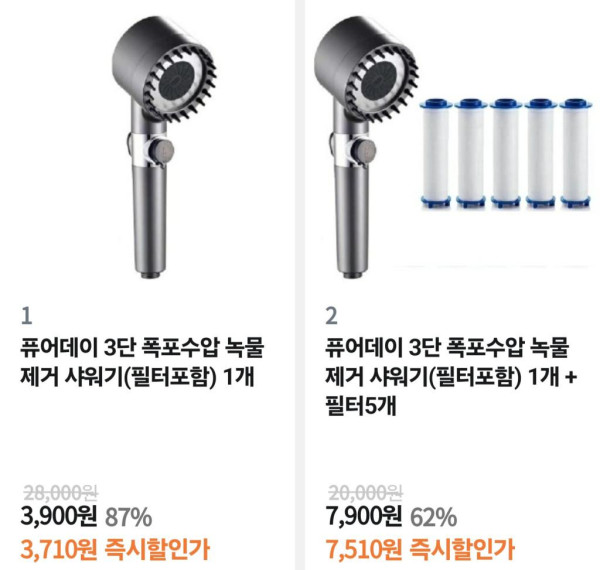Click the middle filter cartridge image
This screenshot has height=570, width=600.
(506, 154)
